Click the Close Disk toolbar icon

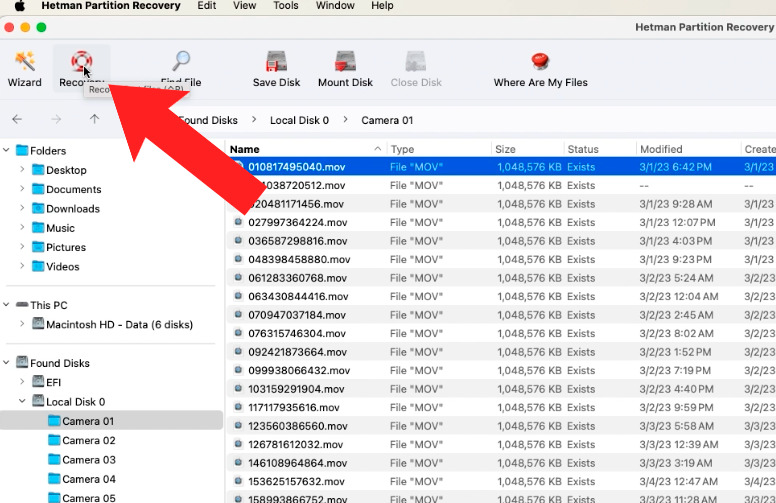click(416, 61)
